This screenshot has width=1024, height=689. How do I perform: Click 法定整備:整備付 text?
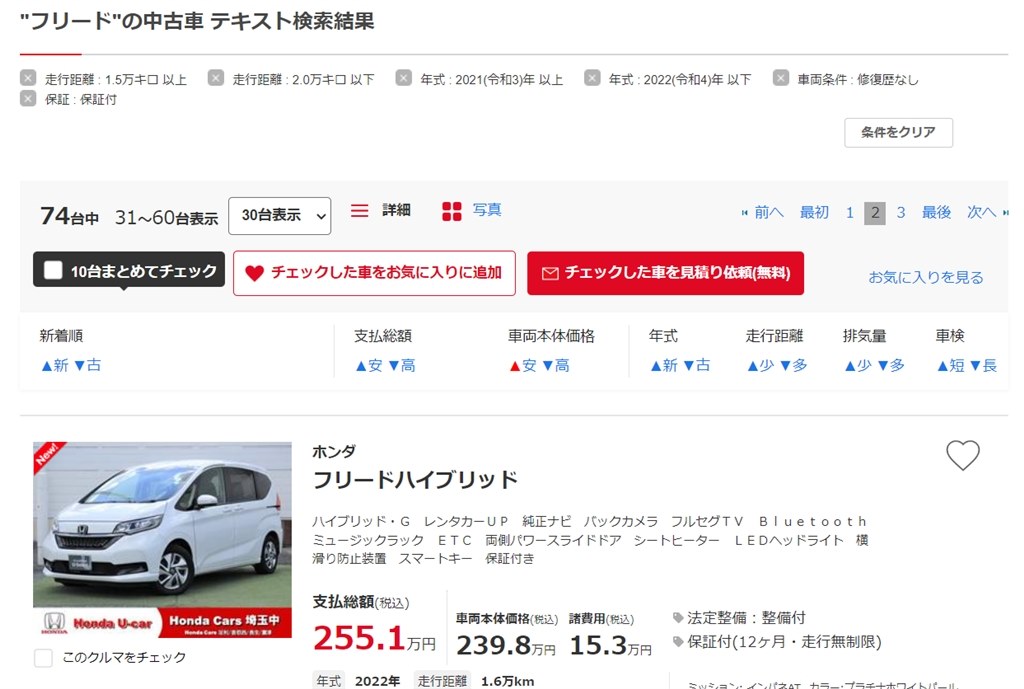coord(746,618)
